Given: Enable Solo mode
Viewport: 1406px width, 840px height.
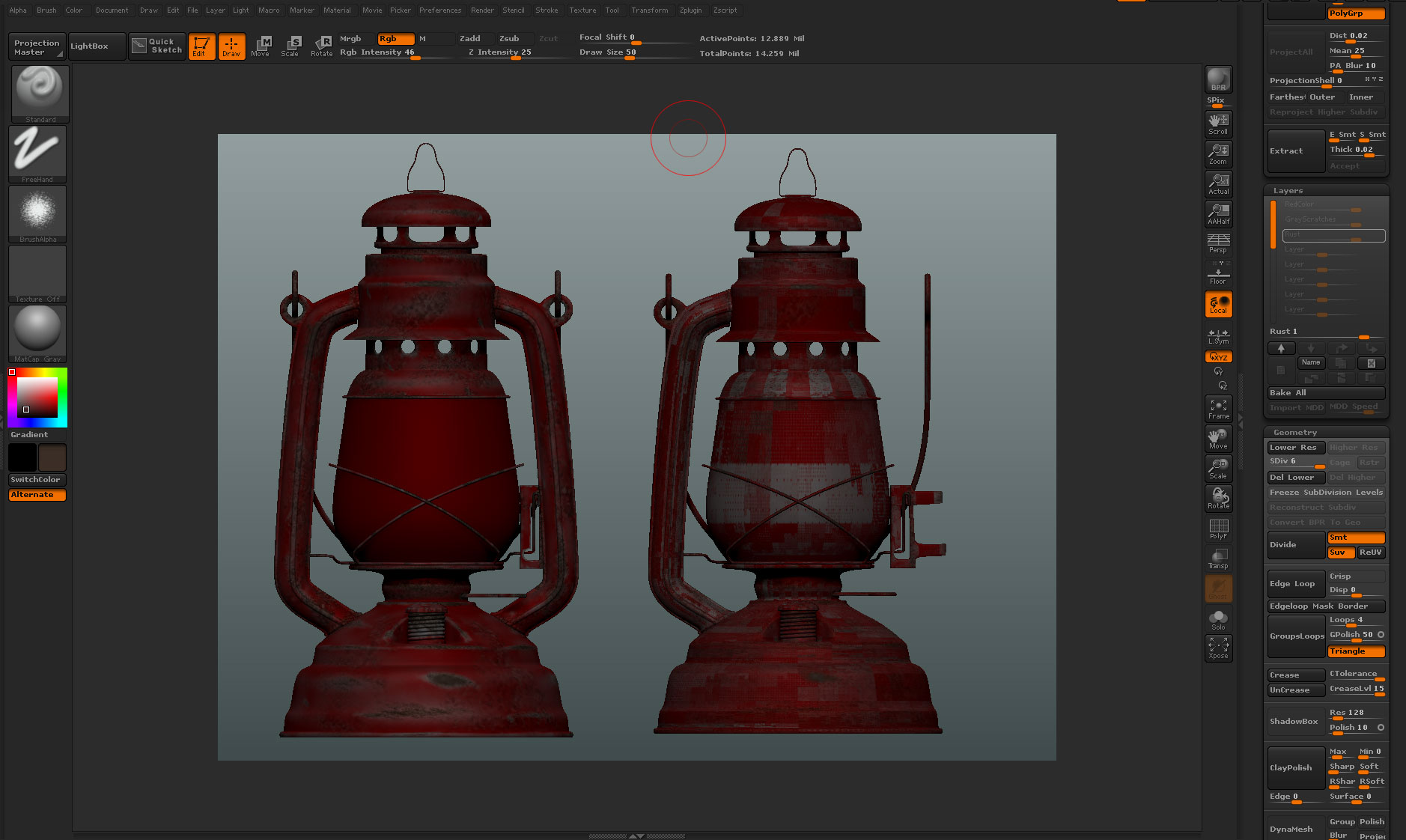Looking at the screenshot, I should 1218,618.
